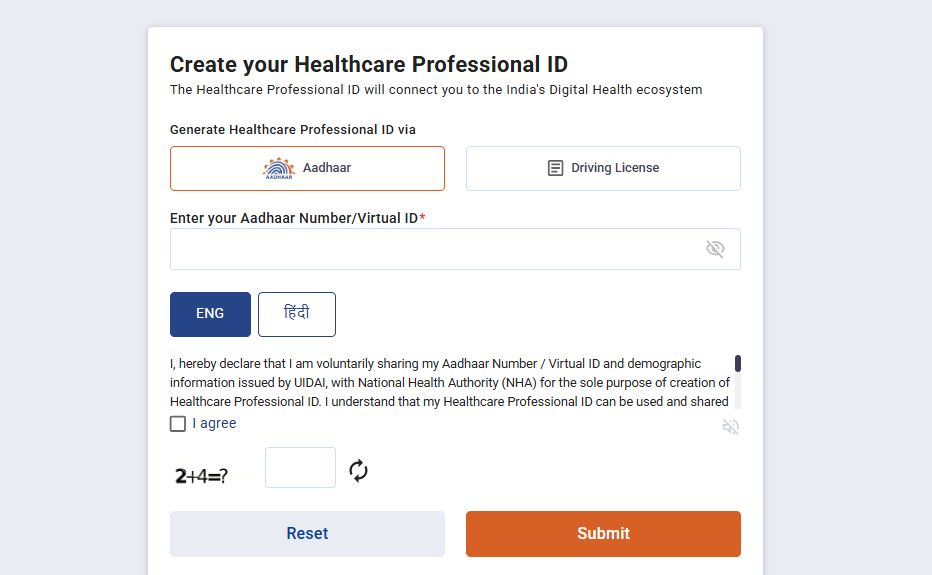Click the 'Generate Healthcare Professional ID via' label
Image resolution: width=932 pixels, height=575 pixels.
[x=293, y=130]
